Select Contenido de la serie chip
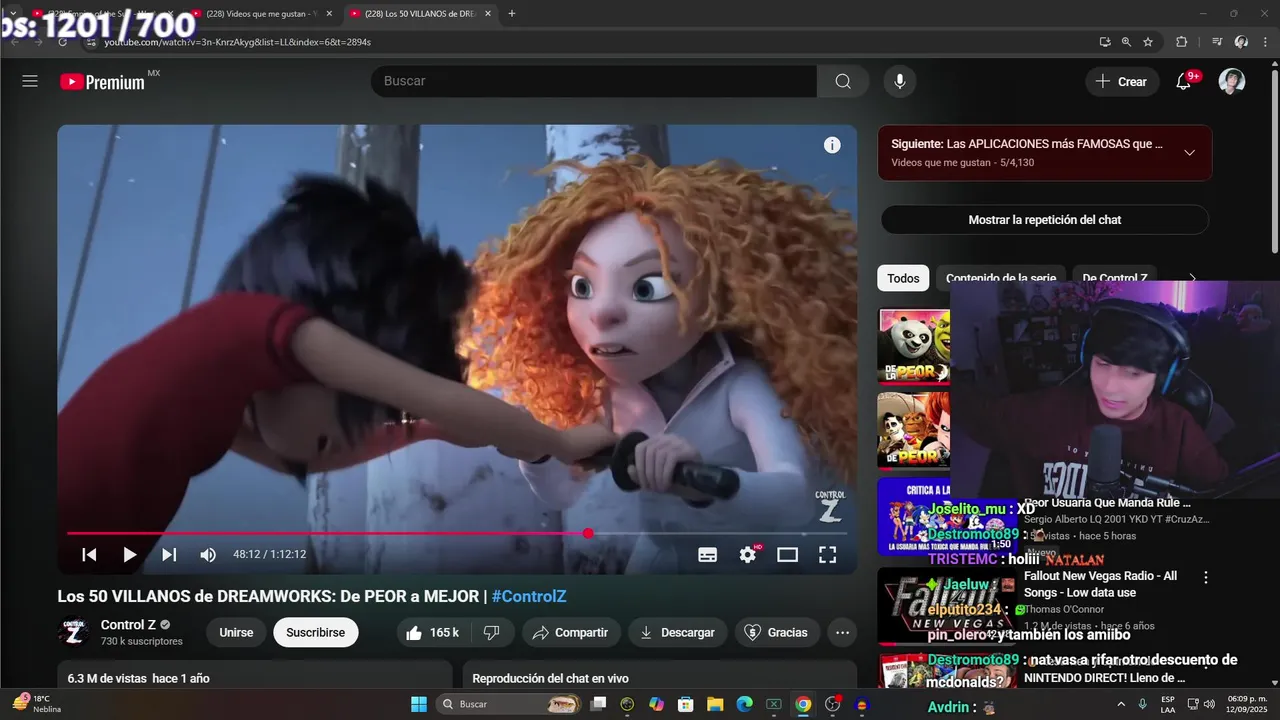This screenshot has width=1280, height=720. click(1001, 279)
